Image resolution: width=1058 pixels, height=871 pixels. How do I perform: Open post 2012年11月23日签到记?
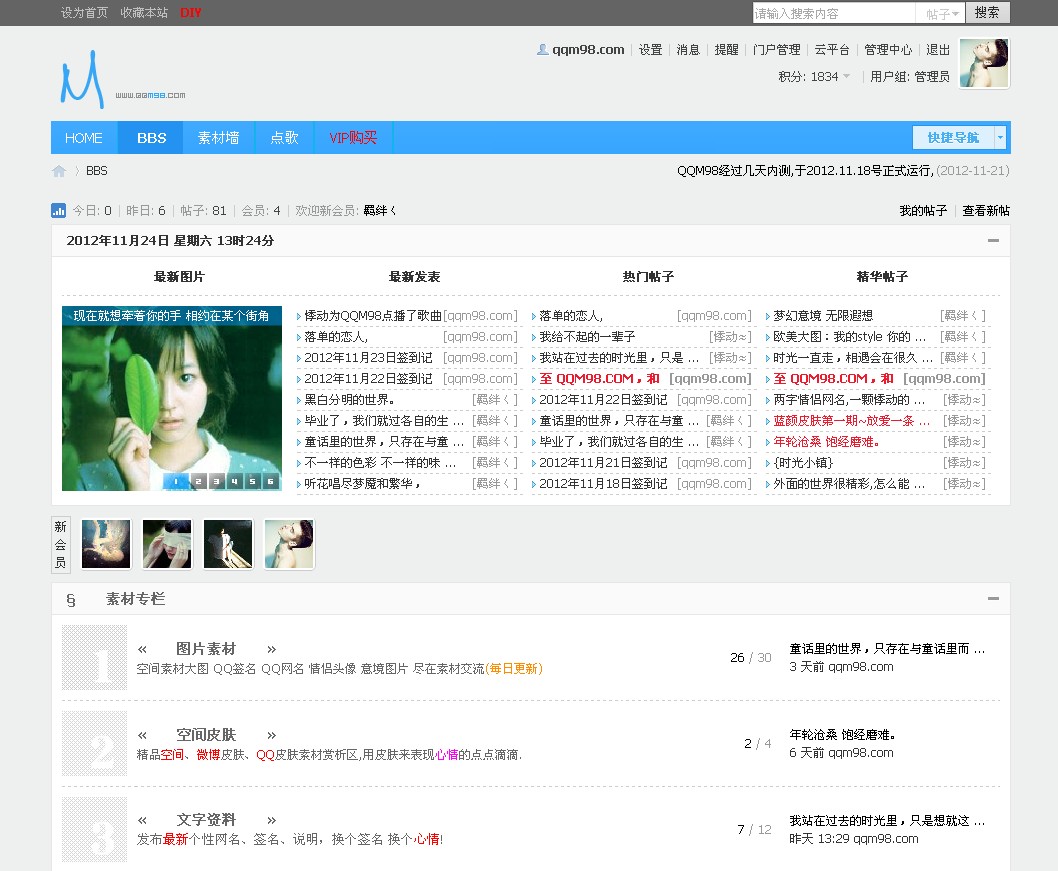[x=368, y=358]
